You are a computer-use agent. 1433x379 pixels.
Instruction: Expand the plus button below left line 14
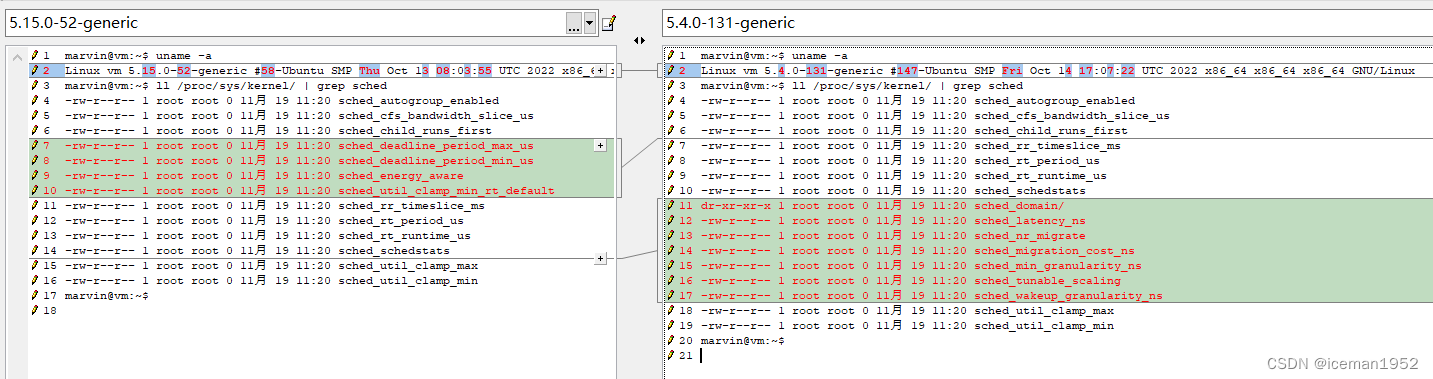600,259
